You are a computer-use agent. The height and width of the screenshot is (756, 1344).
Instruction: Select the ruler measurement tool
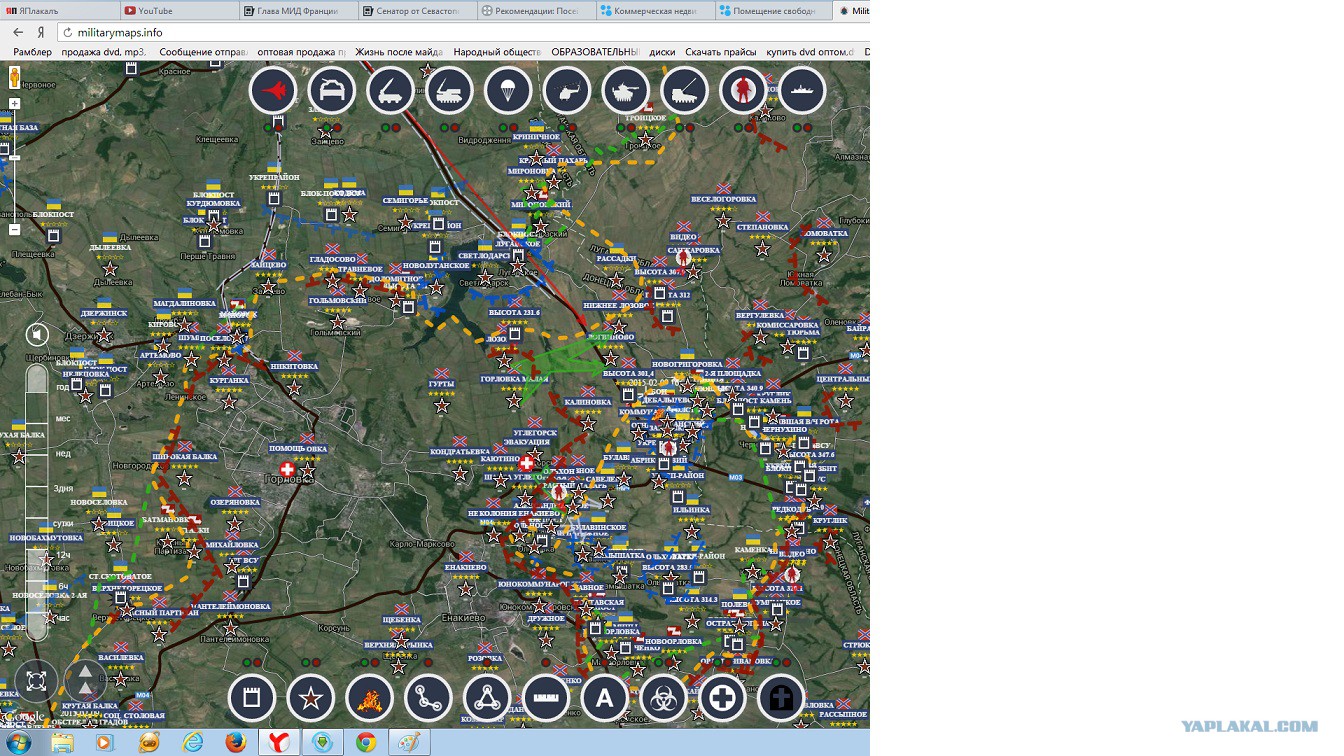pos(545,697)
